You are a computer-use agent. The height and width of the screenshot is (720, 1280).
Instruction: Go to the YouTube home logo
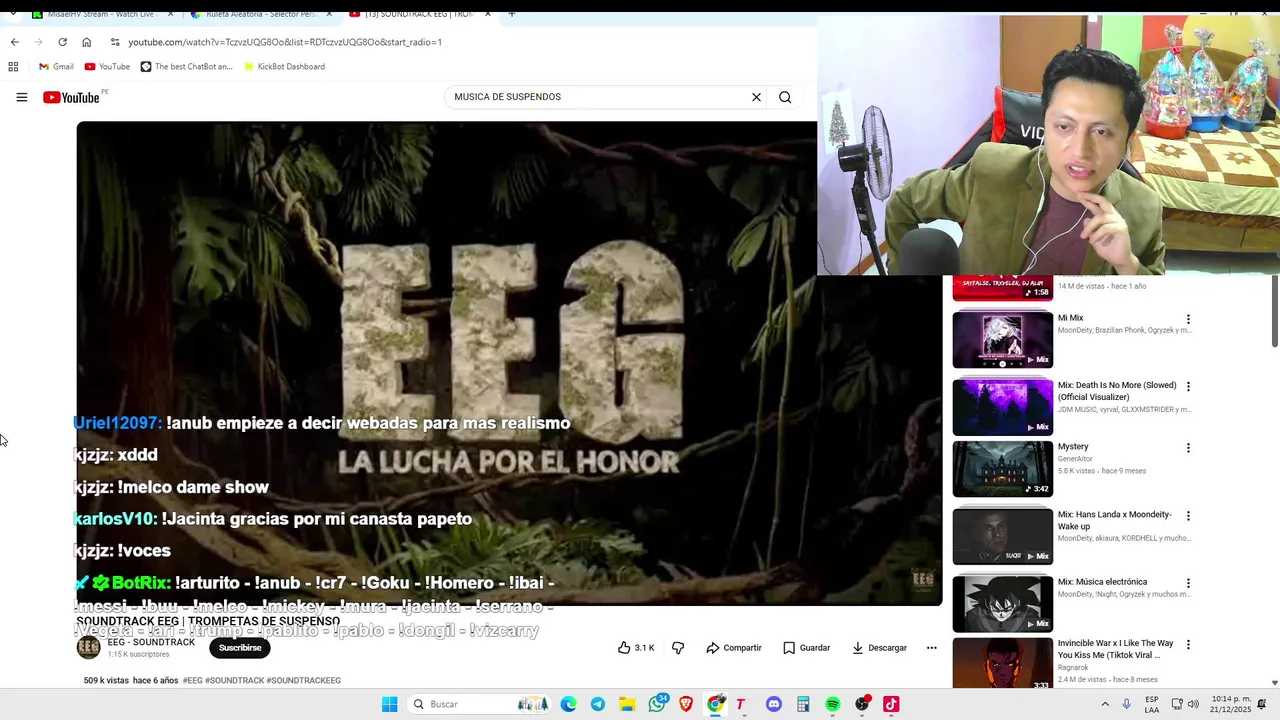(71, 97)
